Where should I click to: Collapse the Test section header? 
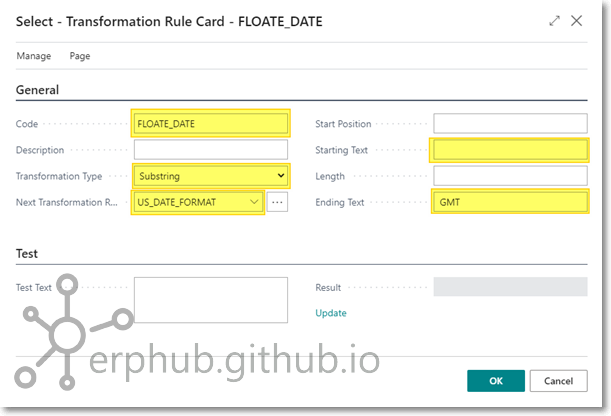click(27, 254)
